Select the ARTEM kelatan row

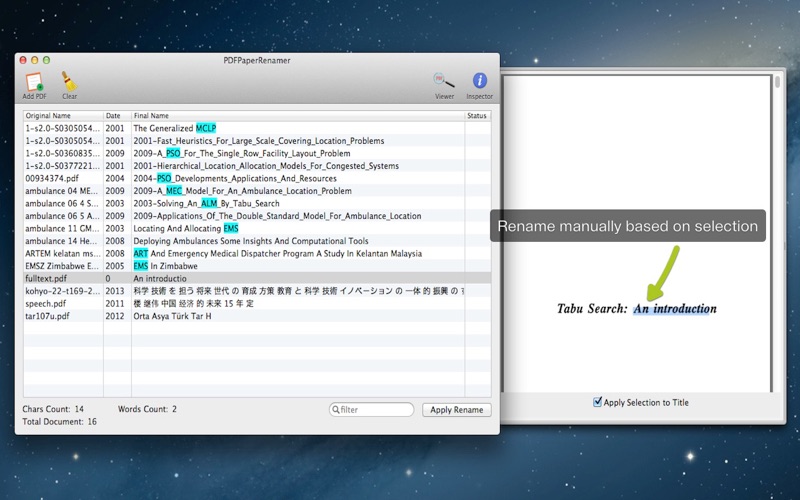point(62,254)
